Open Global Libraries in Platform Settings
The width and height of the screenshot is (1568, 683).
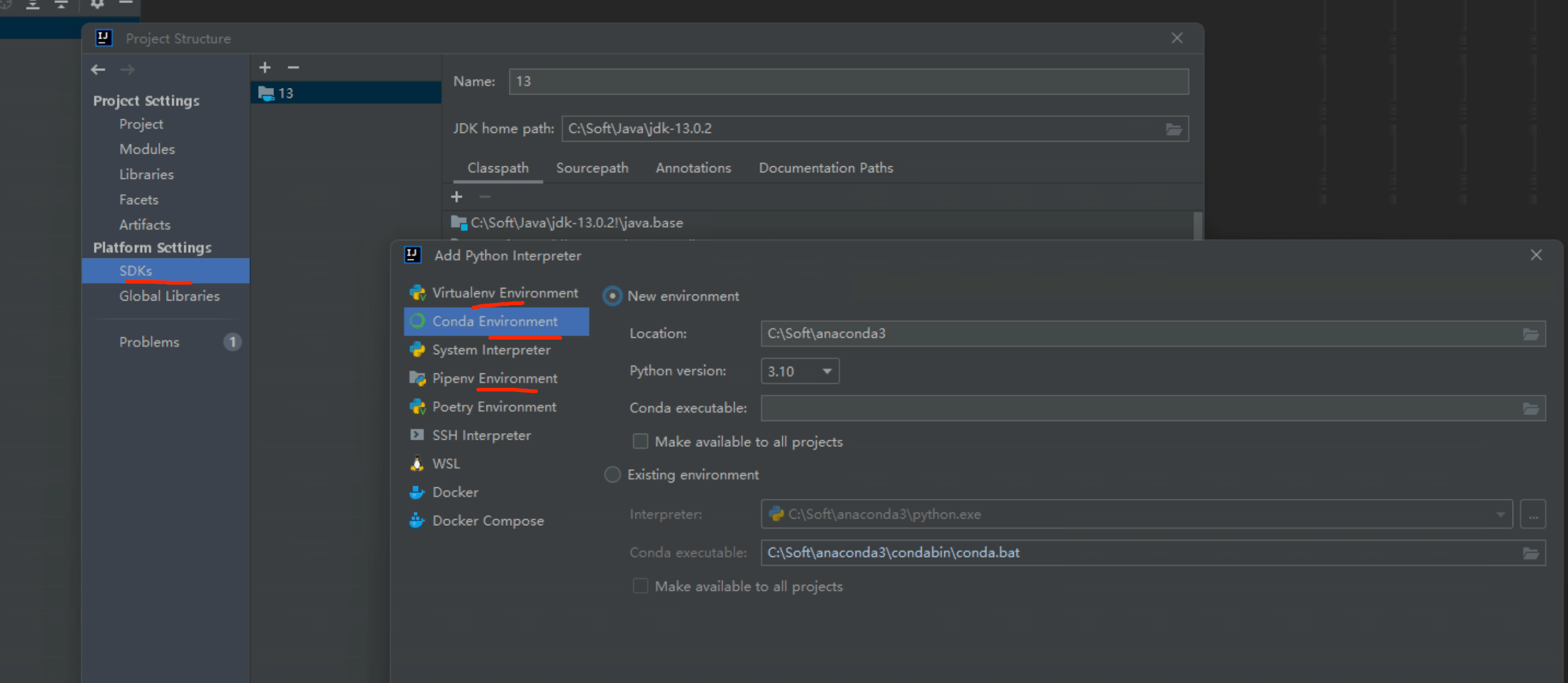pyautogui.click(x=169, y=296)
